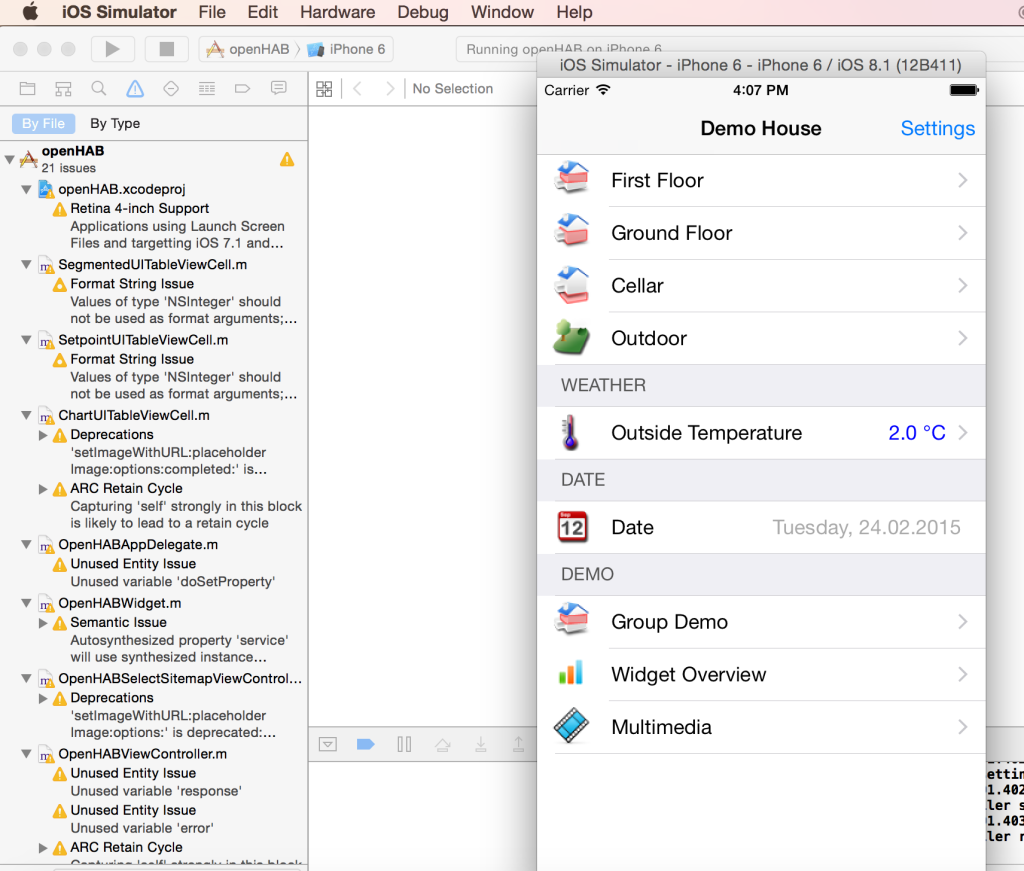Click the Cellar house icon
This screenshot has height=871, width=1024.
(x=572, y=285)
